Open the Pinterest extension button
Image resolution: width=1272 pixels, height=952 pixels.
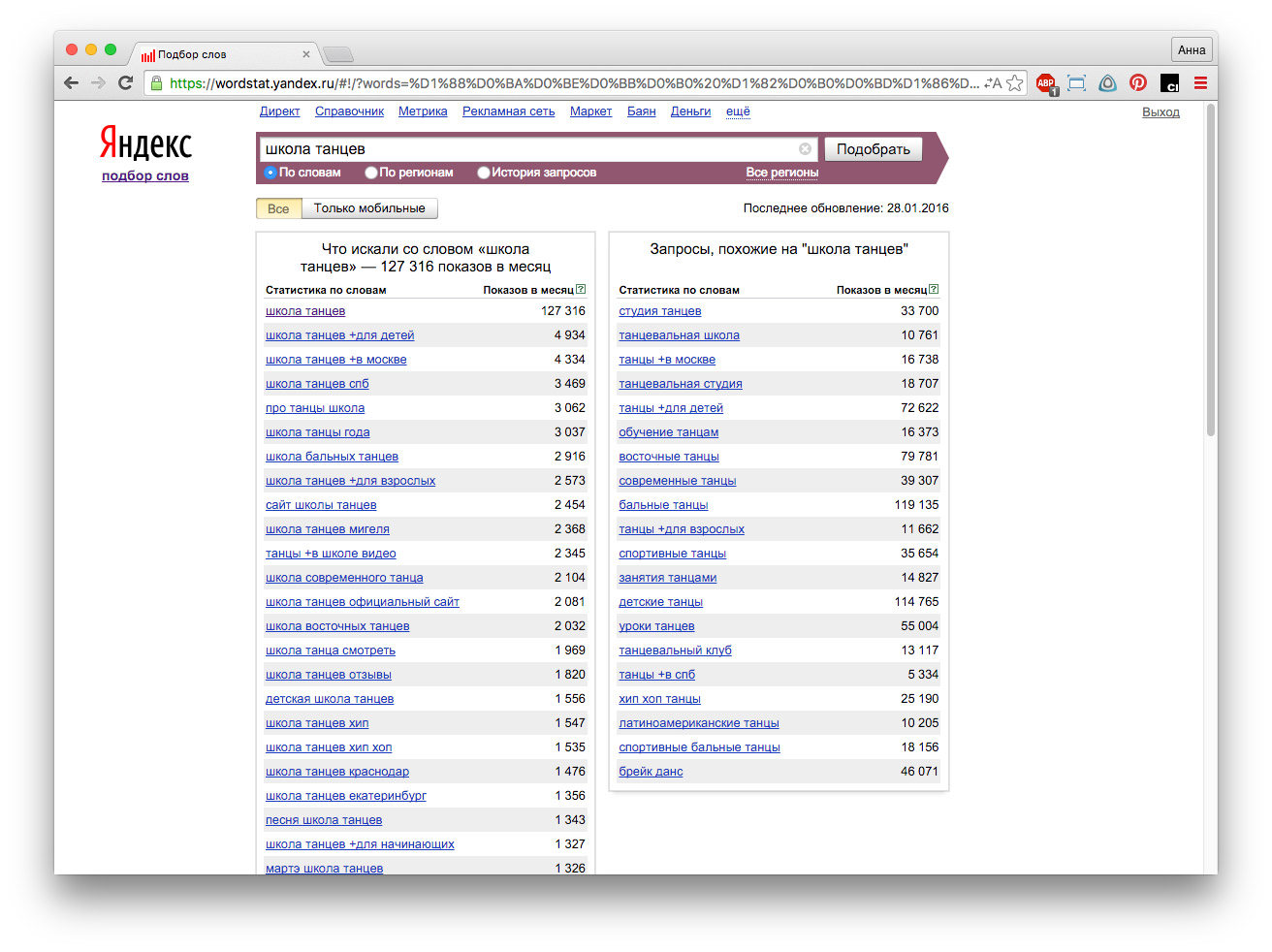1138,83
